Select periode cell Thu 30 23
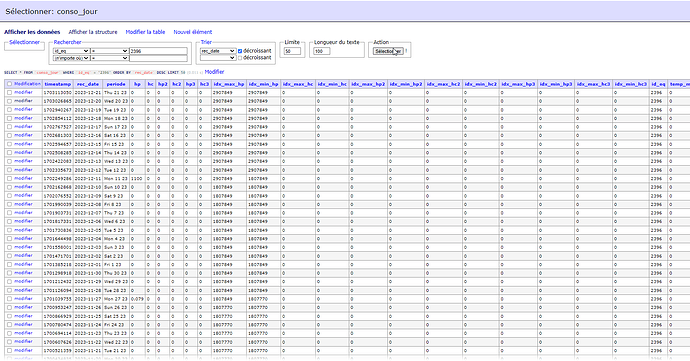 [116, 273]
